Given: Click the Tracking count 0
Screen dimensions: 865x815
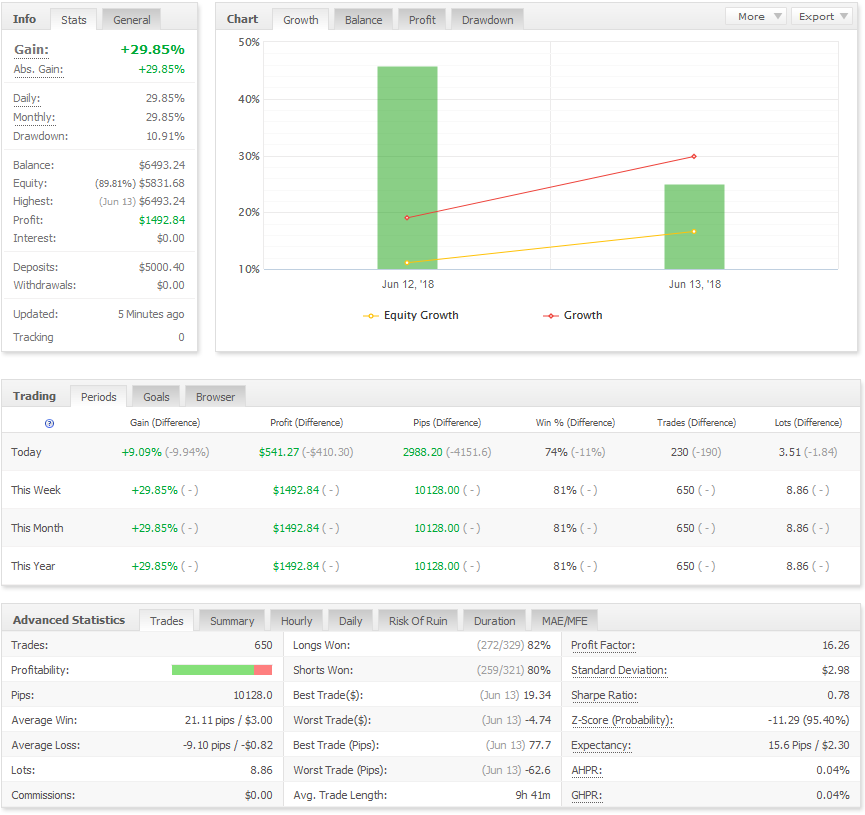Looking at the screenshot, I should pyautogui.click(x=181, y=337).
